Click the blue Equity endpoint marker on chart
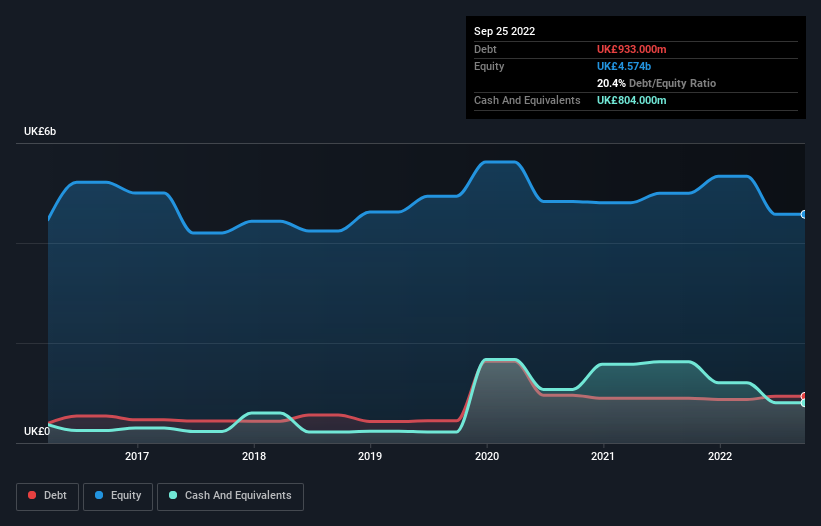821x526 pixels. coord(804,215)
